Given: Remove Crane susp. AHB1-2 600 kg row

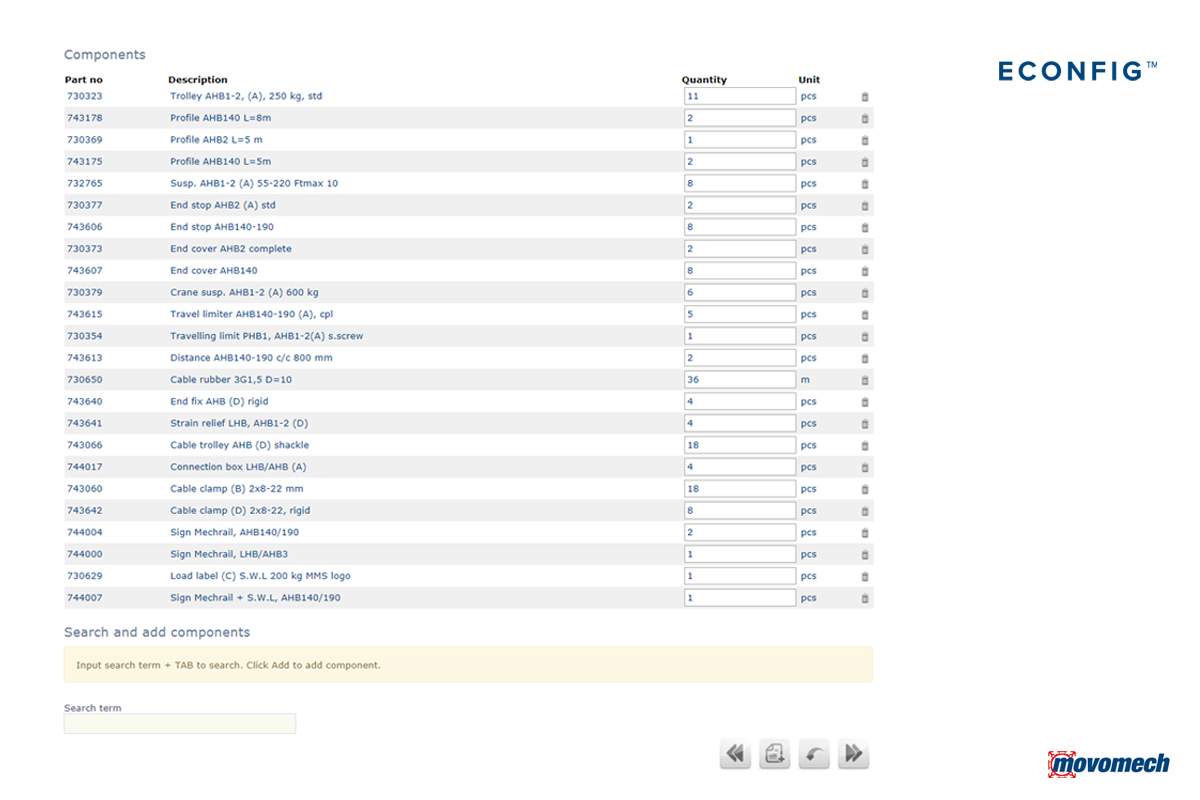Looking at the screenshot, I should pos(865,293).
